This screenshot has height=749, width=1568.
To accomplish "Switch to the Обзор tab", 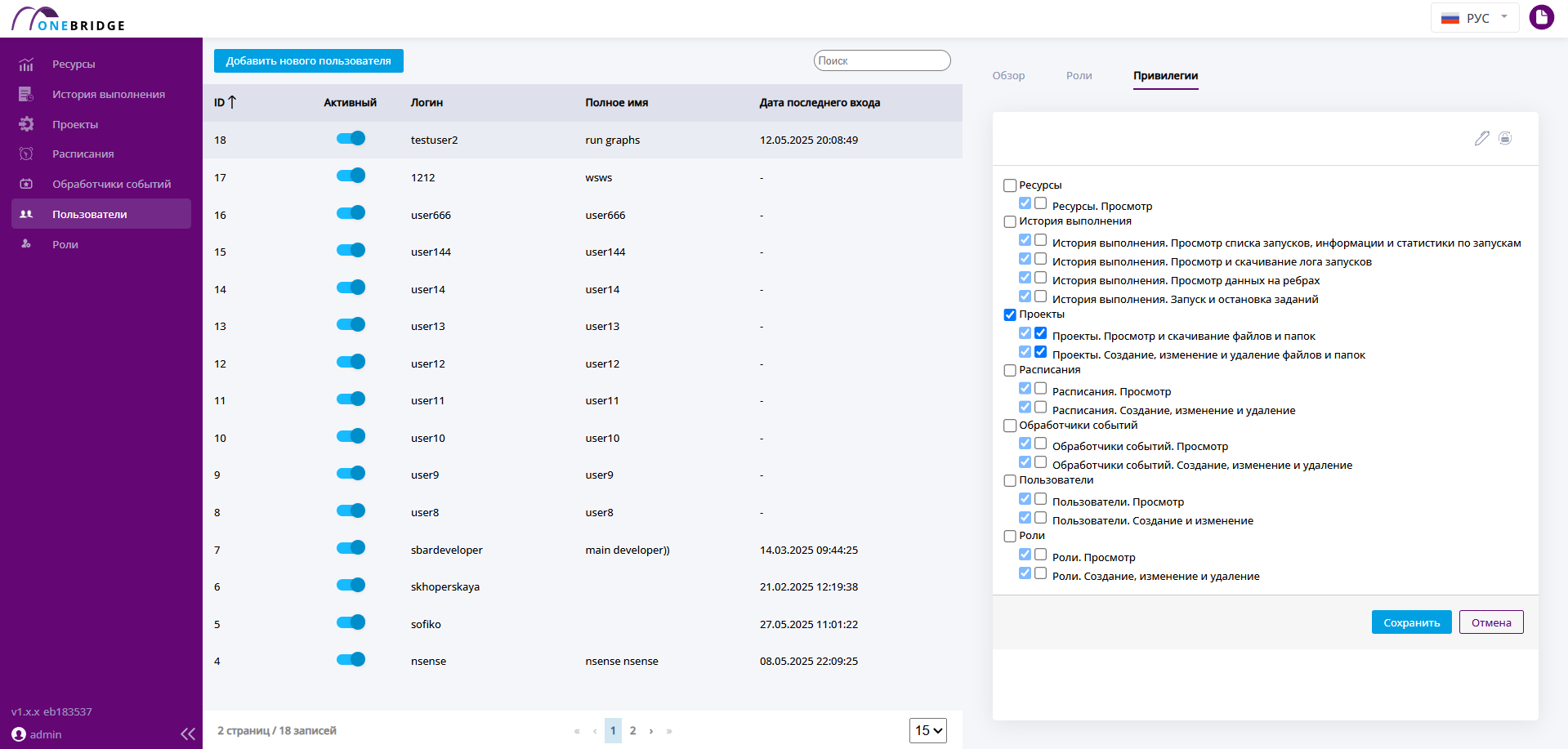I will (x=1008, y=75).
